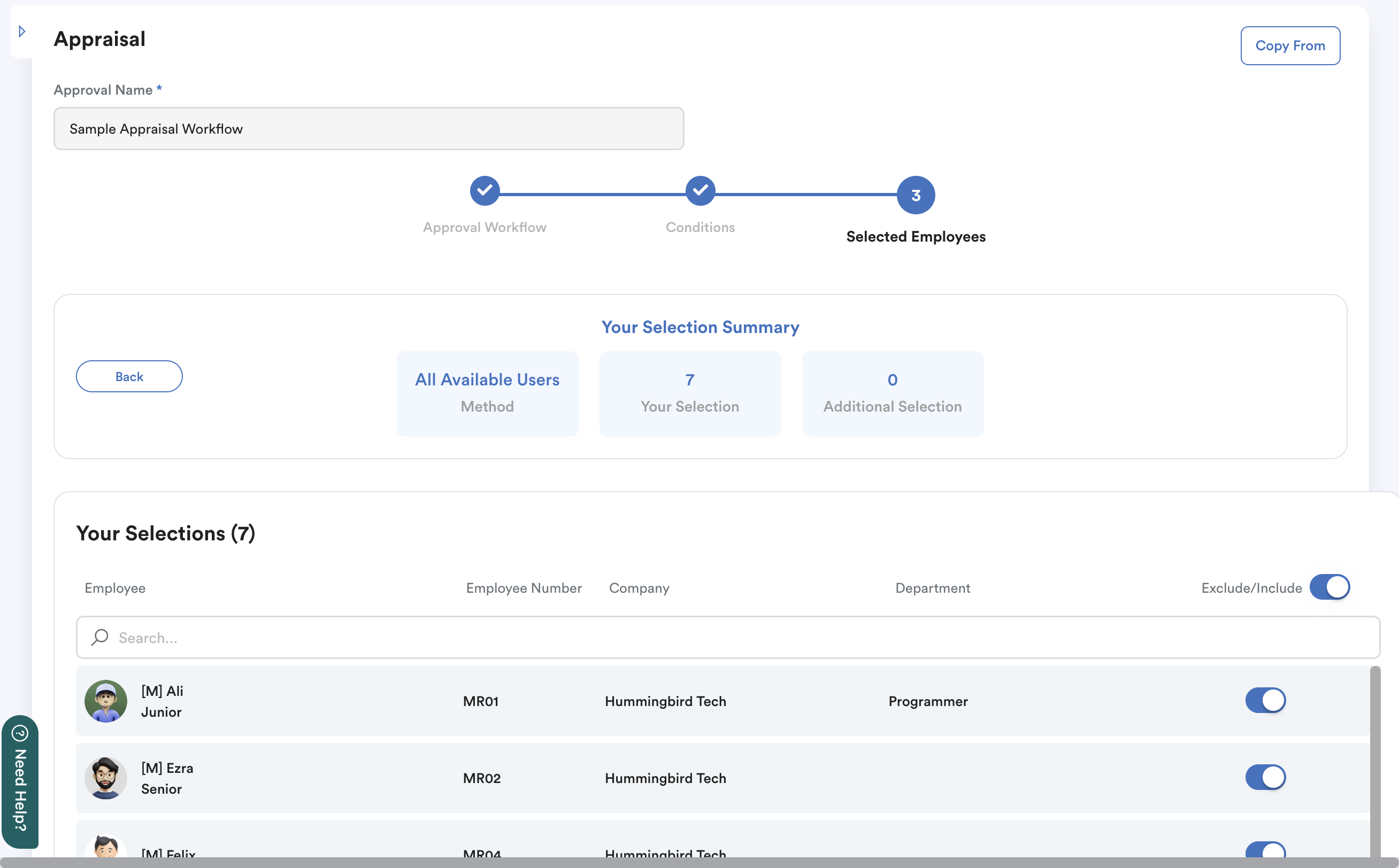1399x868 pixels.
Task: Toggle include for Ali Junior
Action: tap(1265, 700)
